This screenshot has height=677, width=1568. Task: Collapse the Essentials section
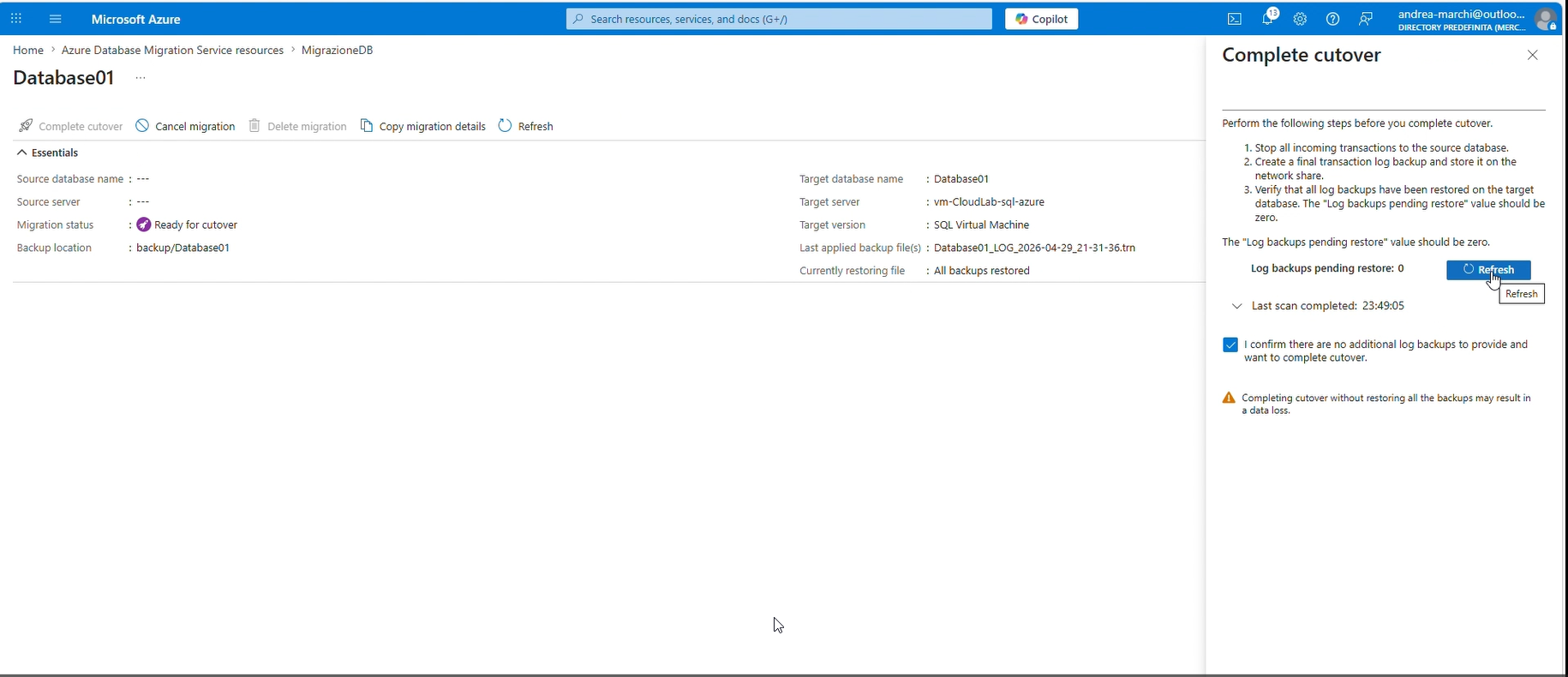coord(22,153)
